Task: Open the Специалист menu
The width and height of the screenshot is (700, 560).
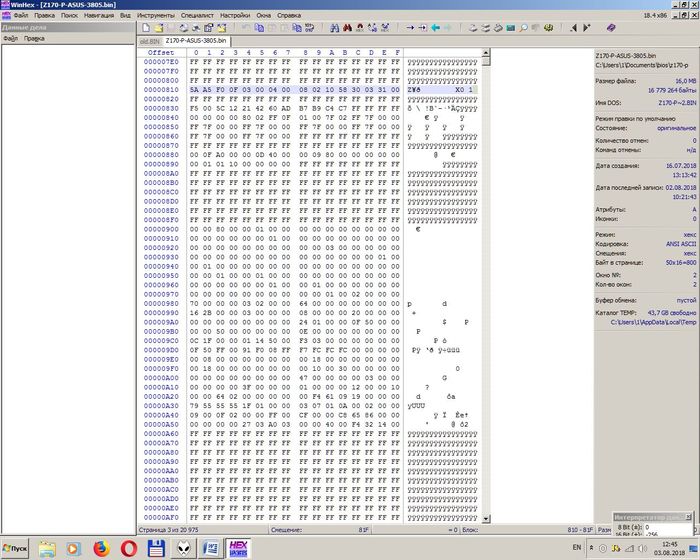Action: (x=203, y=16)
